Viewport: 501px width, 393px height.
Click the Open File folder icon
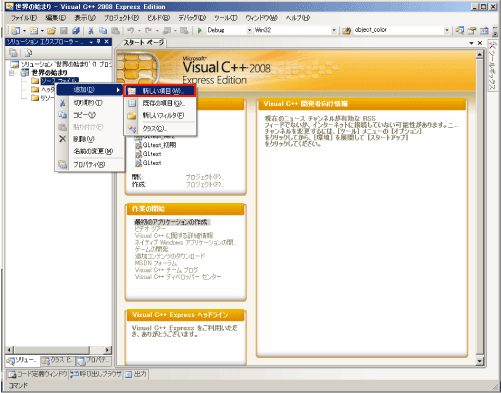[x=51, y=30]
